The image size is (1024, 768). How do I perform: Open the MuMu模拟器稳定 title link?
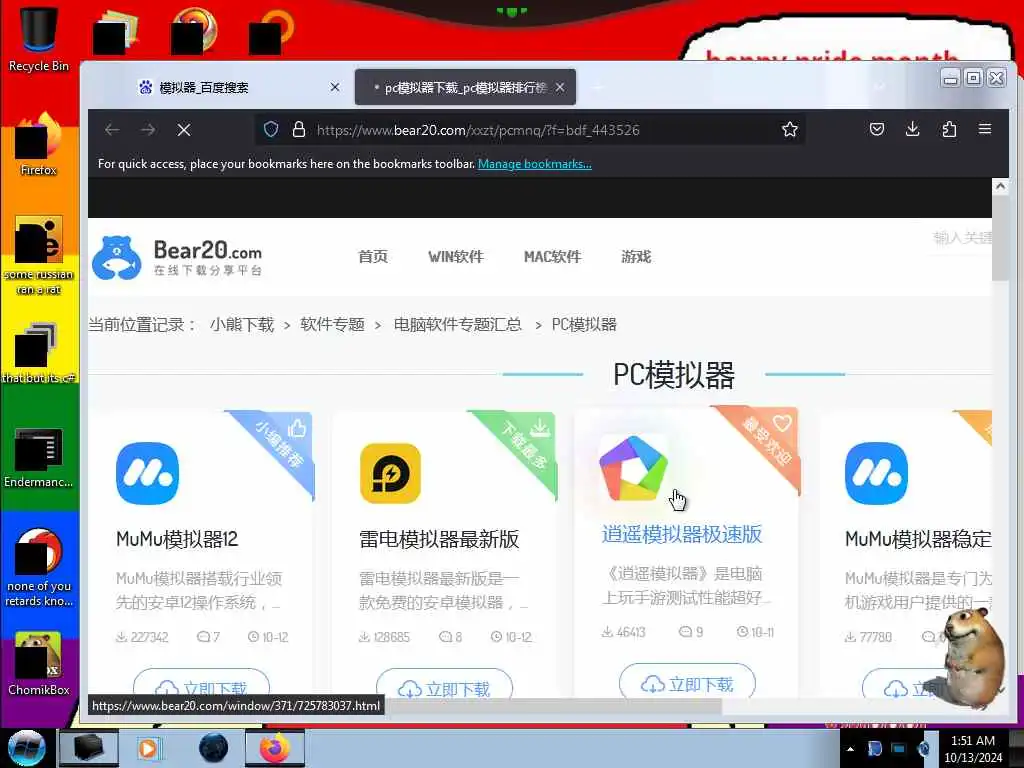[918, 539]
